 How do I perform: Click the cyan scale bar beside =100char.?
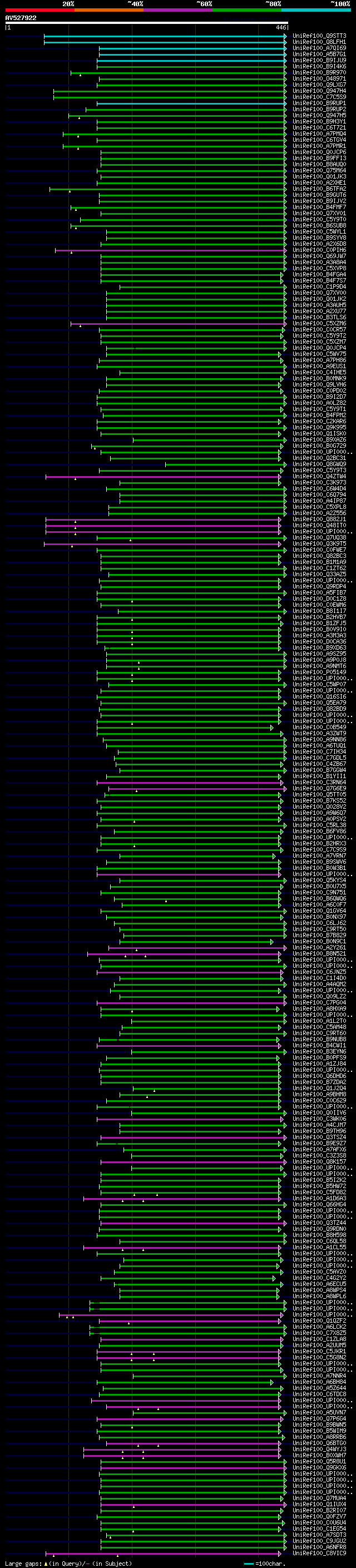248,1564
